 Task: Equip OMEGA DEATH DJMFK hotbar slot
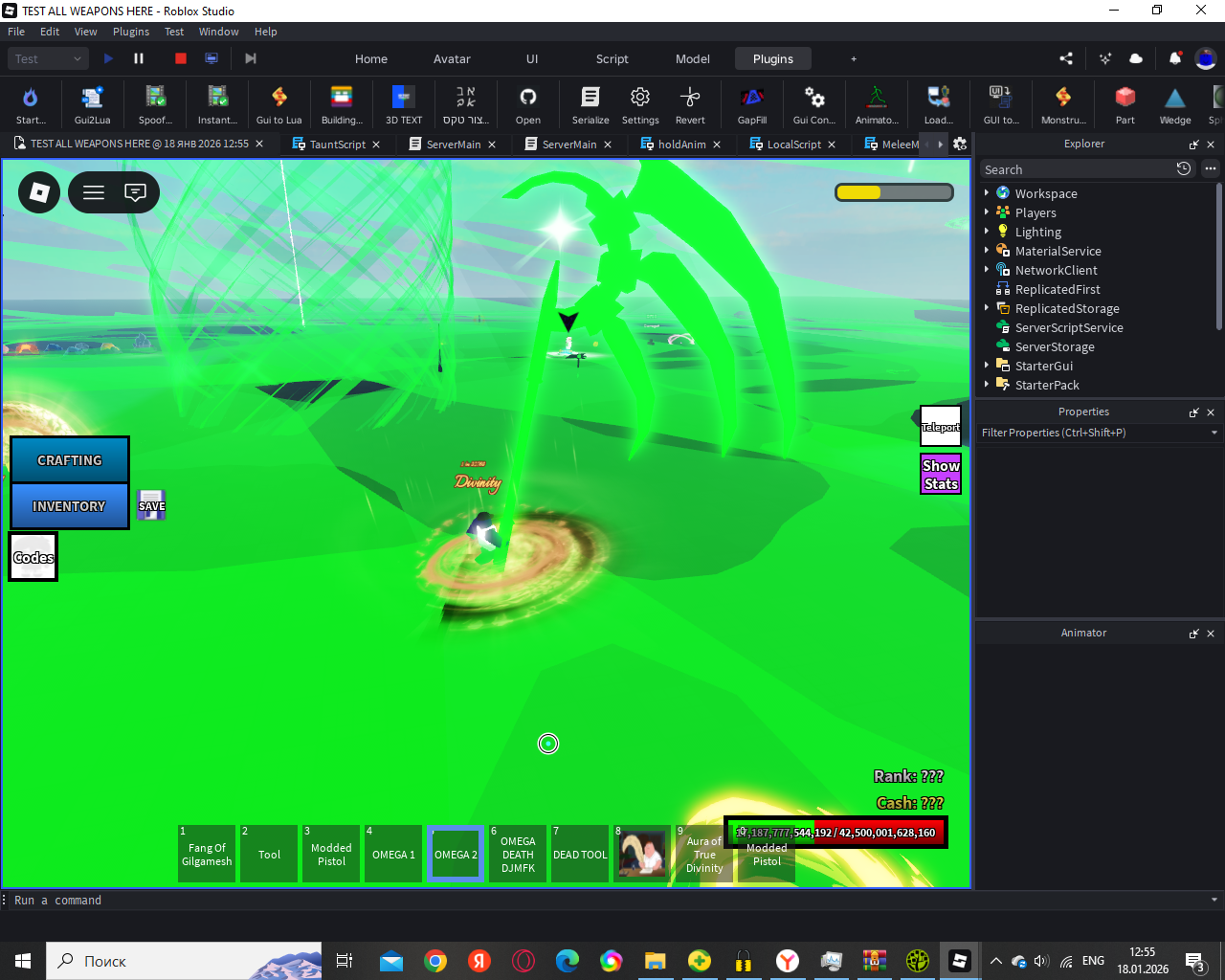(x=518, y=854)
